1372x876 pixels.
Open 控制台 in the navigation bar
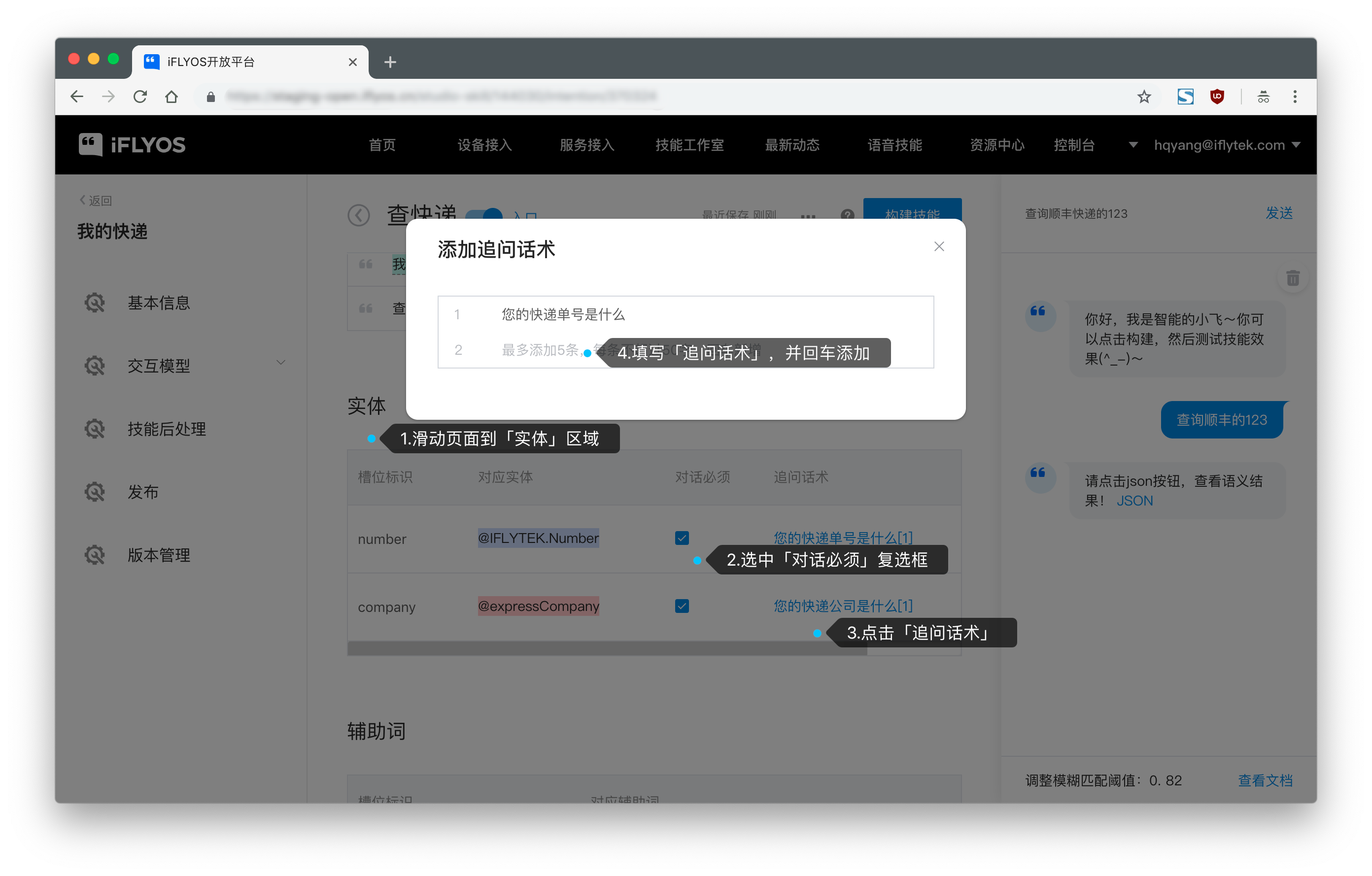pos(1074,145)
